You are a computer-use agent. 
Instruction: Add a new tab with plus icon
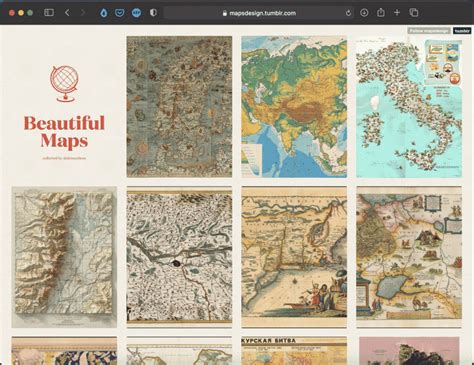pos(397,13)
